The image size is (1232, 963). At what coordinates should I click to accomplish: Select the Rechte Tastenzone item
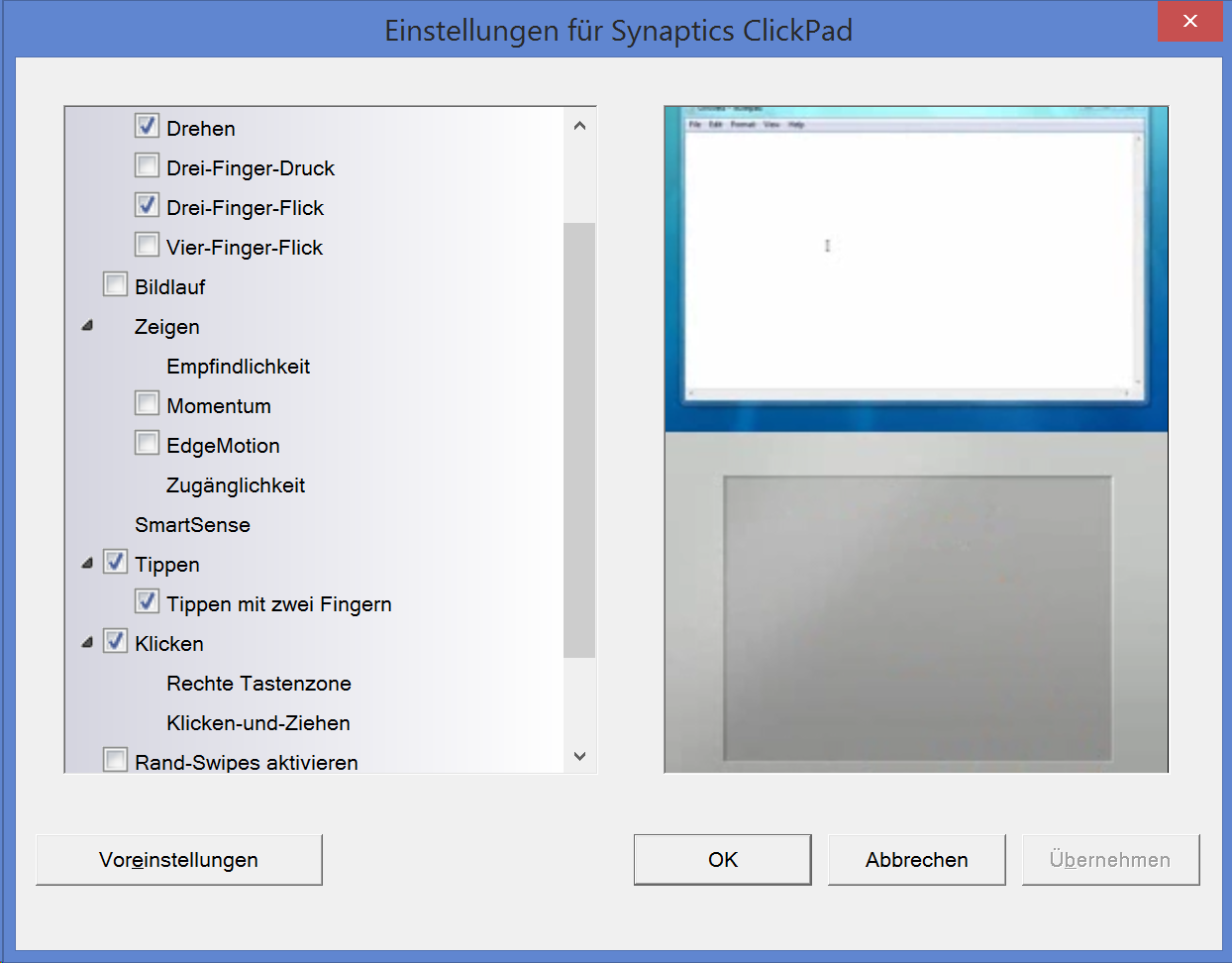(x=258, y=684)
